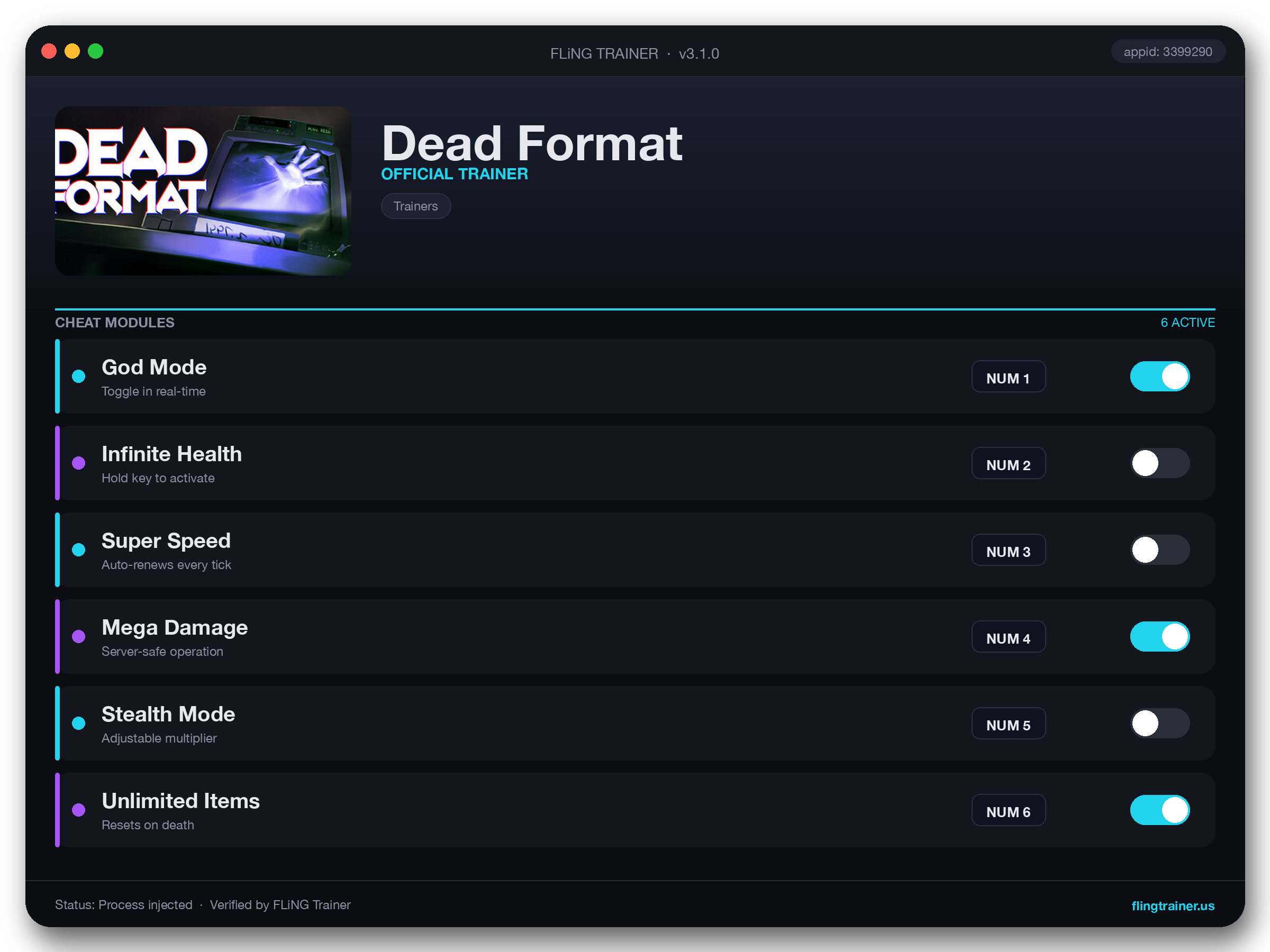Click the Mega Damage module name
1270x952 pixels.
tap(175, 627)
